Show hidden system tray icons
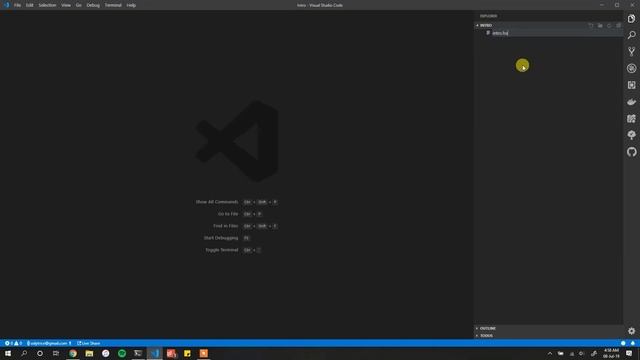 [550, 353]
